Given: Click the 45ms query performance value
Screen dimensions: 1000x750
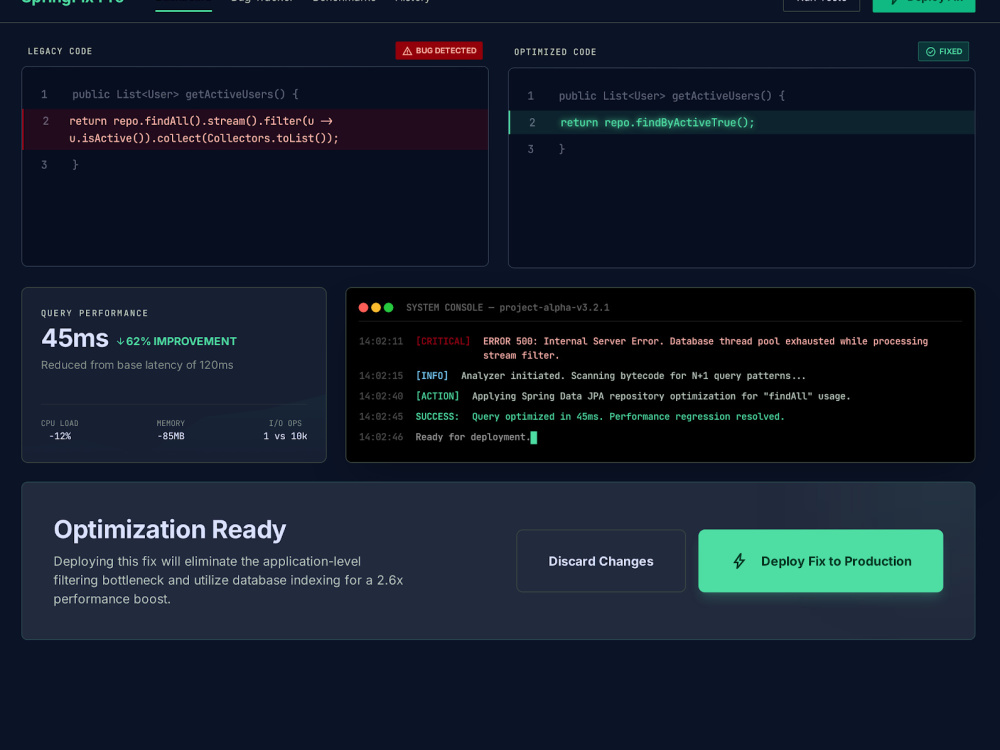Looking at the screenshot, I should [75, 339].
